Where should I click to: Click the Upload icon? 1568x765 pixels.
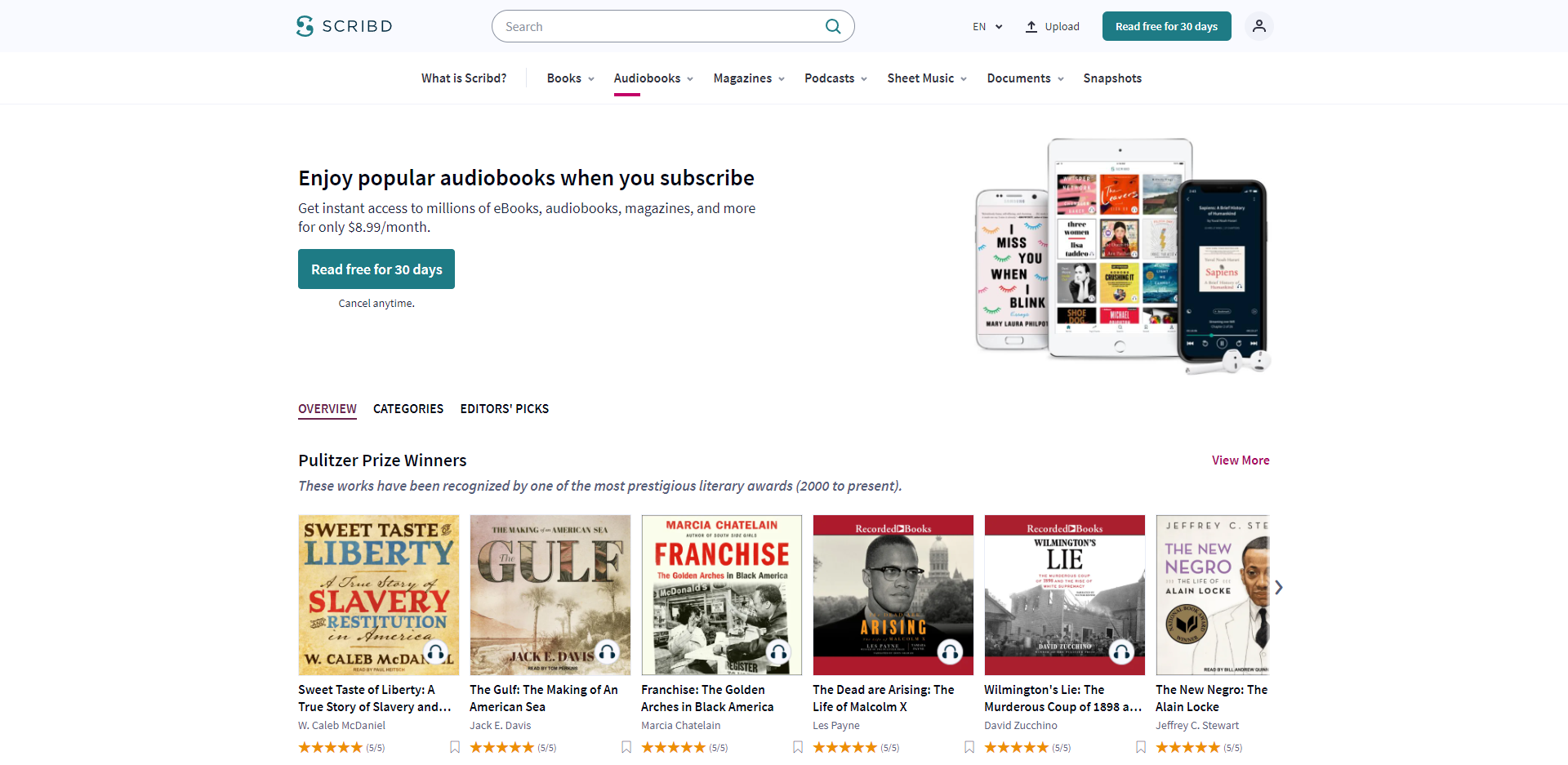click(x=1031, y=26)
